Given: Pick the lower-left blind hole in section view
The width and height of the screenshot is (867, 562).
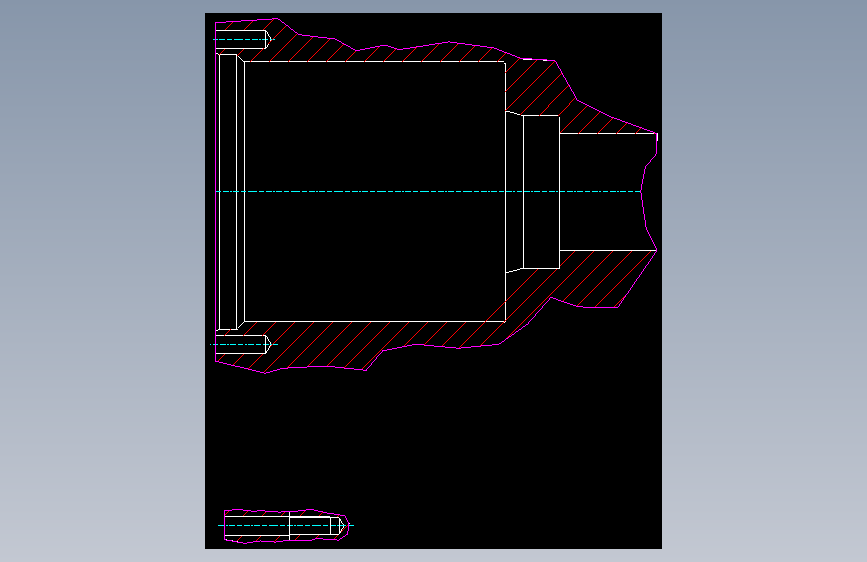Looking at the screenshot, I should pos(243,344).
